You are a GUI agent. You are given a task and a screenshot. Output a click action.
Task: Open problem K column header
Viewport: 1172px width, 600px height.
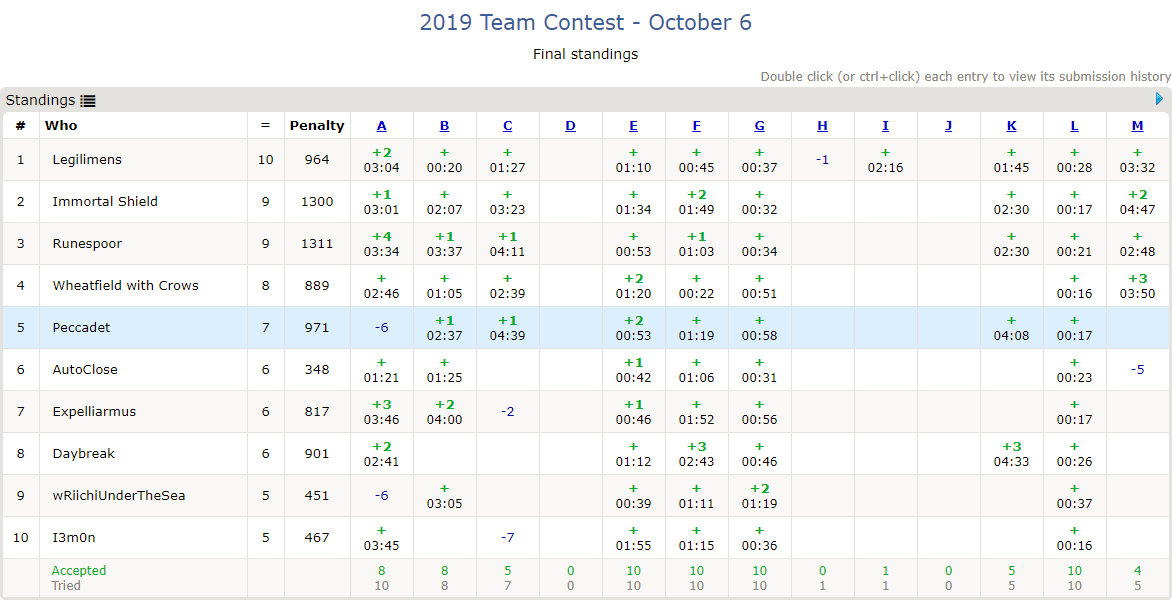click(1012, 126)
